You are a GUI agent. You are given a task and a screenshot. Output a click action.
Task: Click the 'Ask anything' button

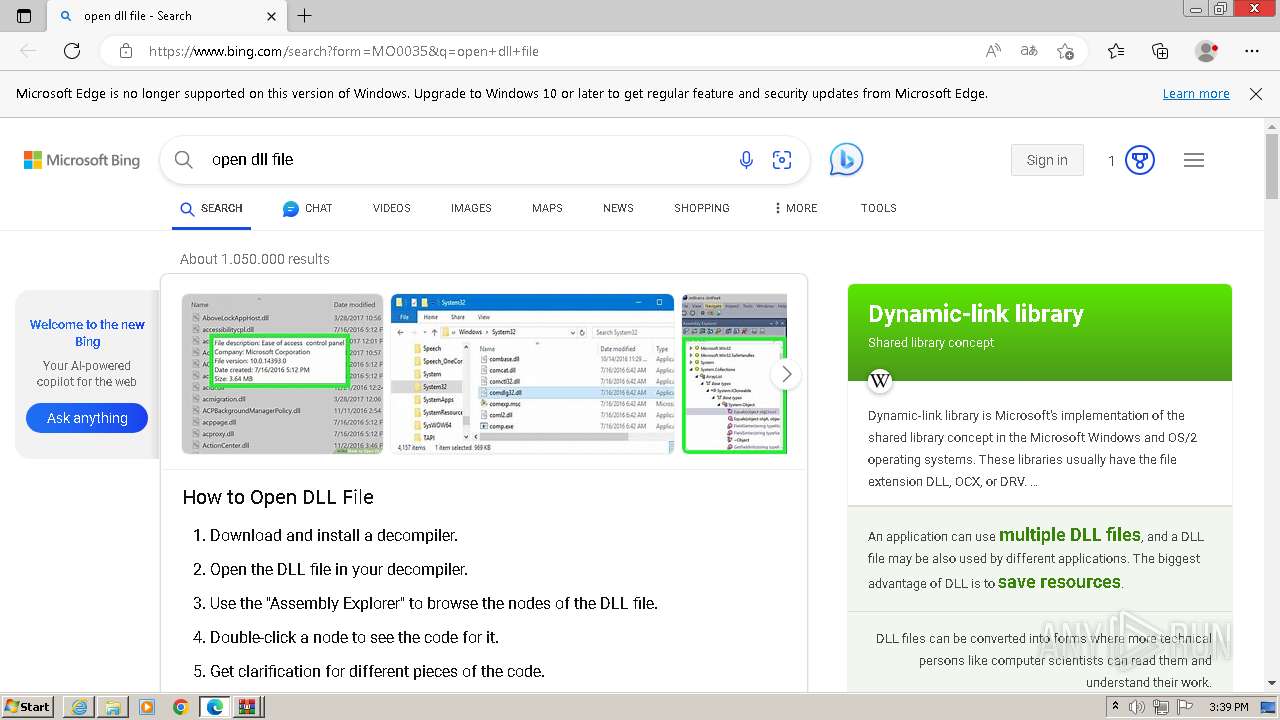coord(87,418)
